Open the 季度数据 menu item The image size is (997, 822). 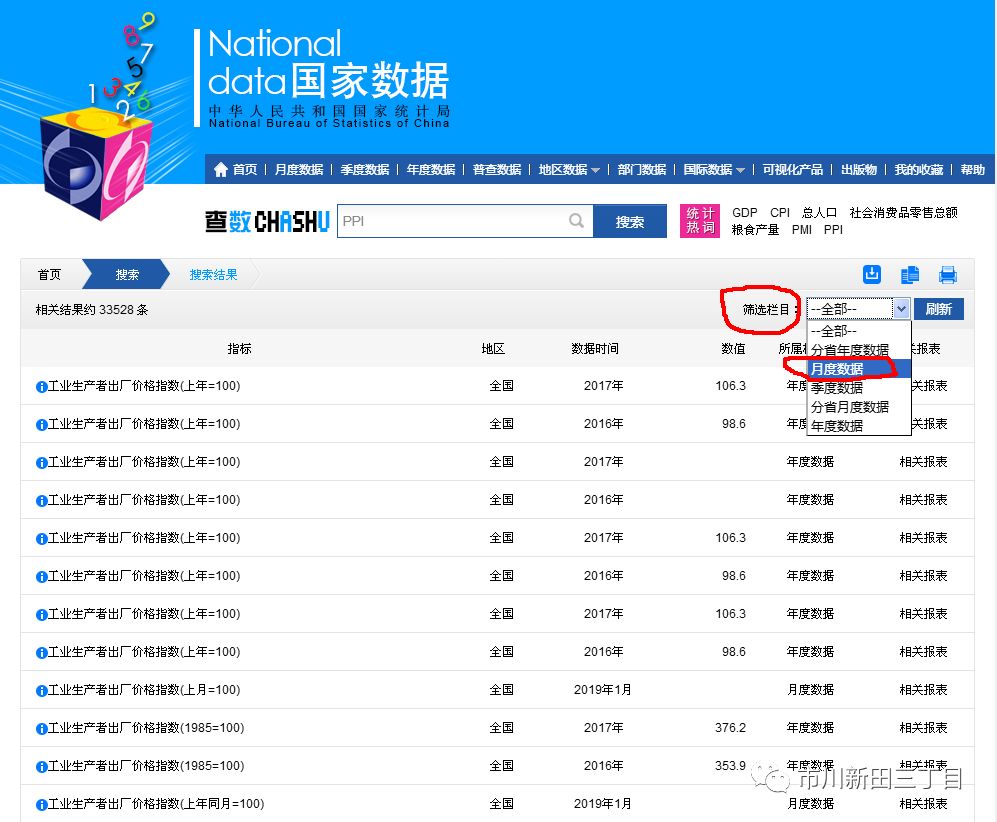pyautogui.click(x=364, y=169)
